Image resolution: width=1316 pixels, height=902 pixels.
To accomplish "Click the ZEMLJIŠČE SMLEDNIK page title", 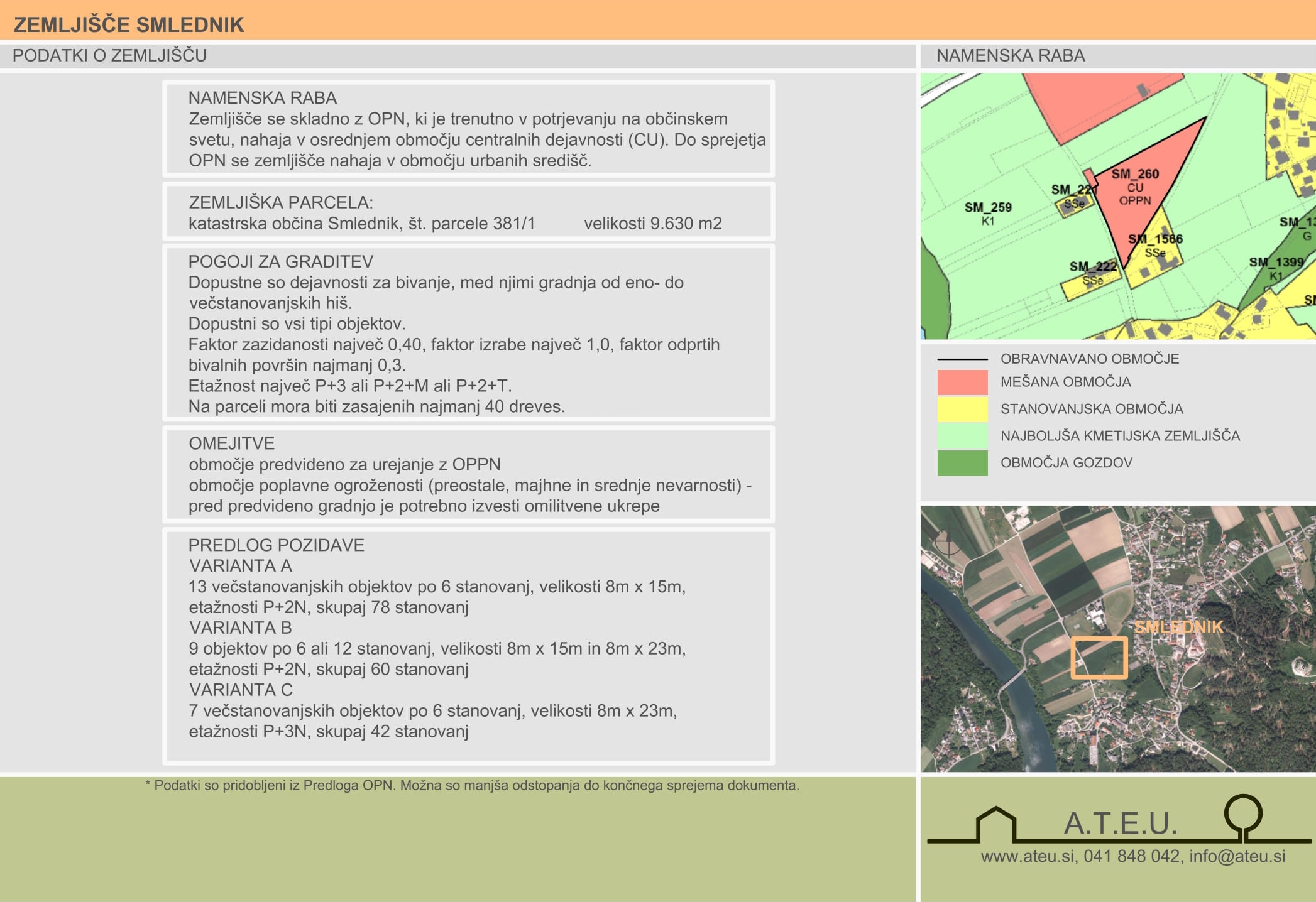I will pos(129,24).
